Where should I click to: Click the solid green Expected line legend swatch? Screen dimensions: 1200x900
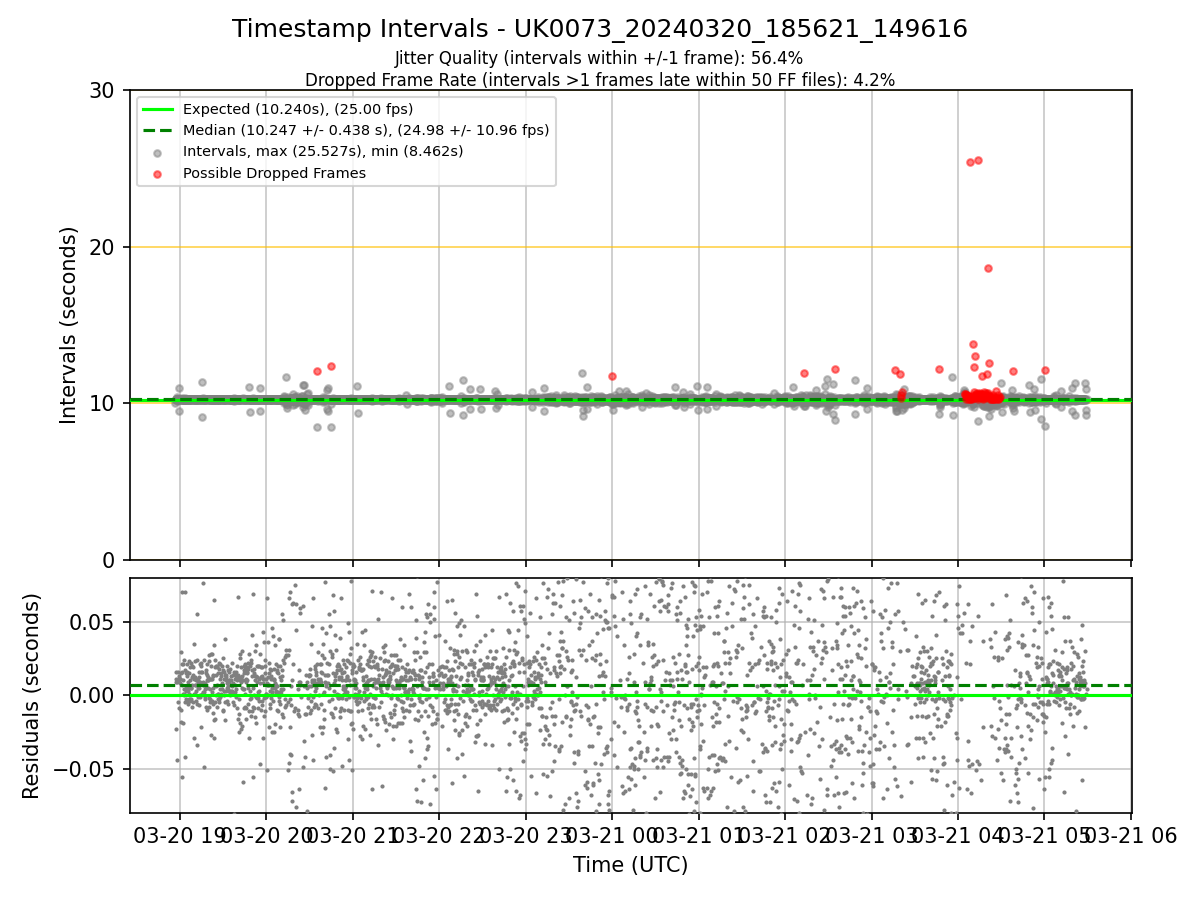click(158, 109)
